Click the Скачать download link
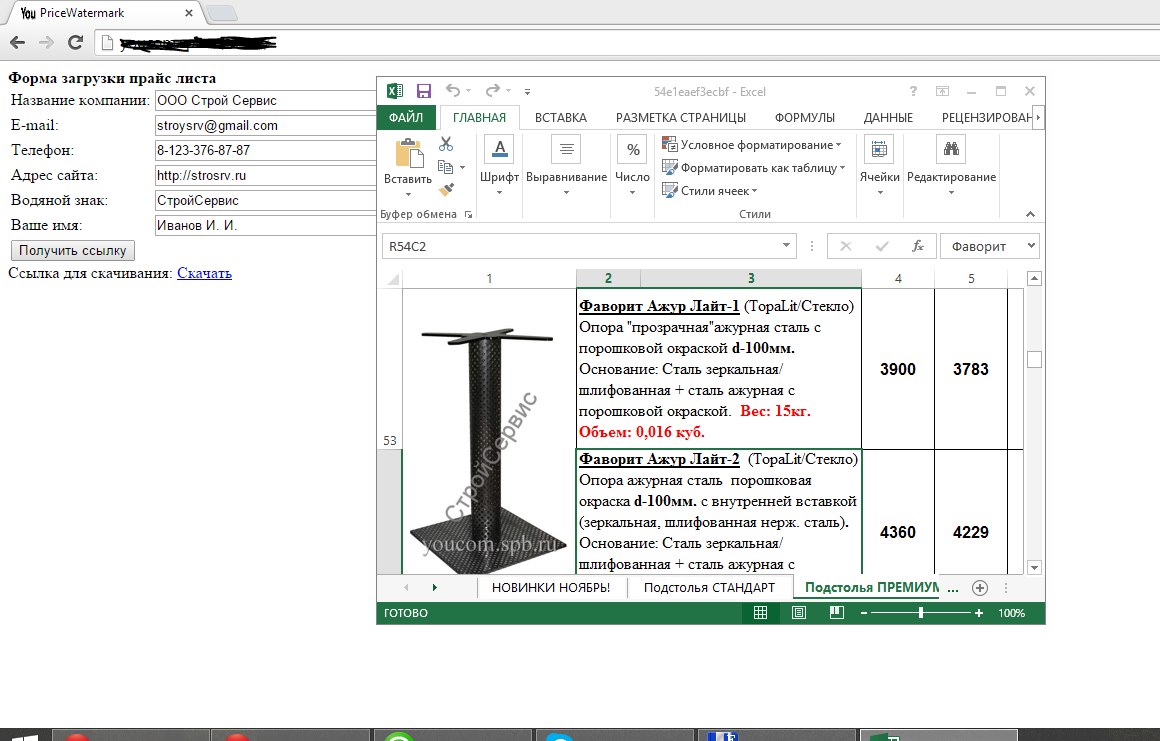 pyautogui.click(x=204, y=273)
